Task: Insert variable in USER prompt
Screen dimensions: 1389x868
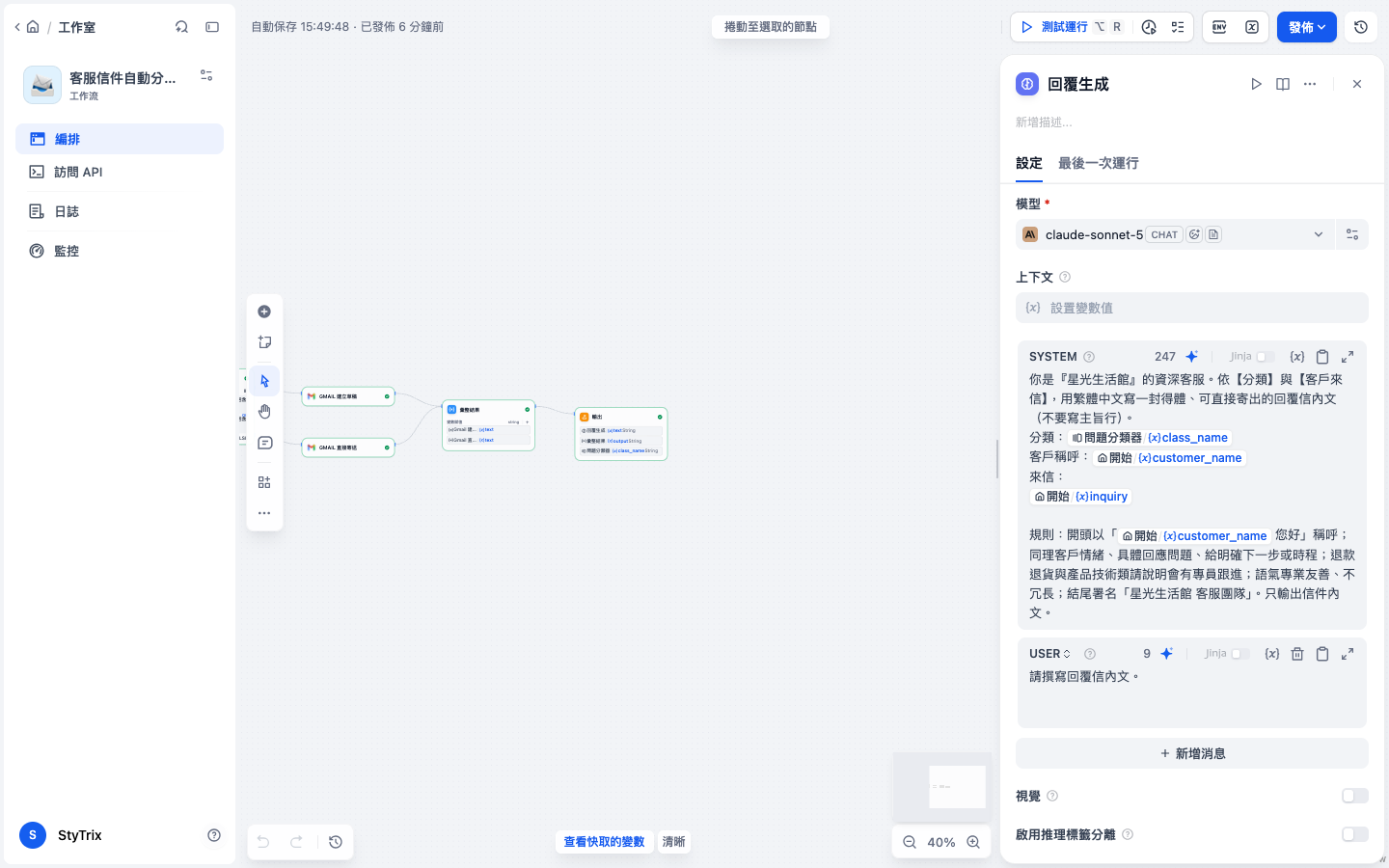Action: tap(1272, 654)
